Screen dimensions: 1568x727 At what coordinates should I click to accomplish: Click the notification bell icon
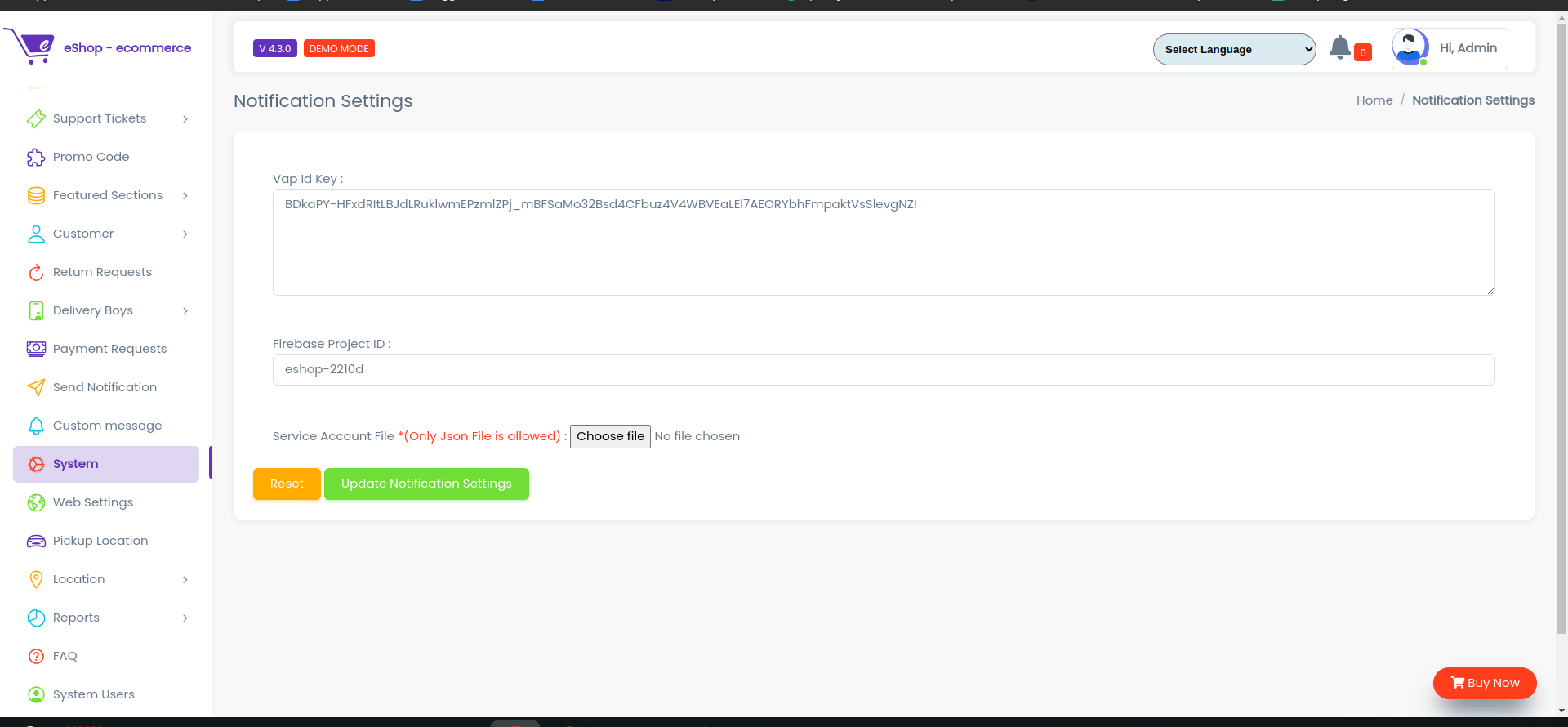coord(1339,48)
